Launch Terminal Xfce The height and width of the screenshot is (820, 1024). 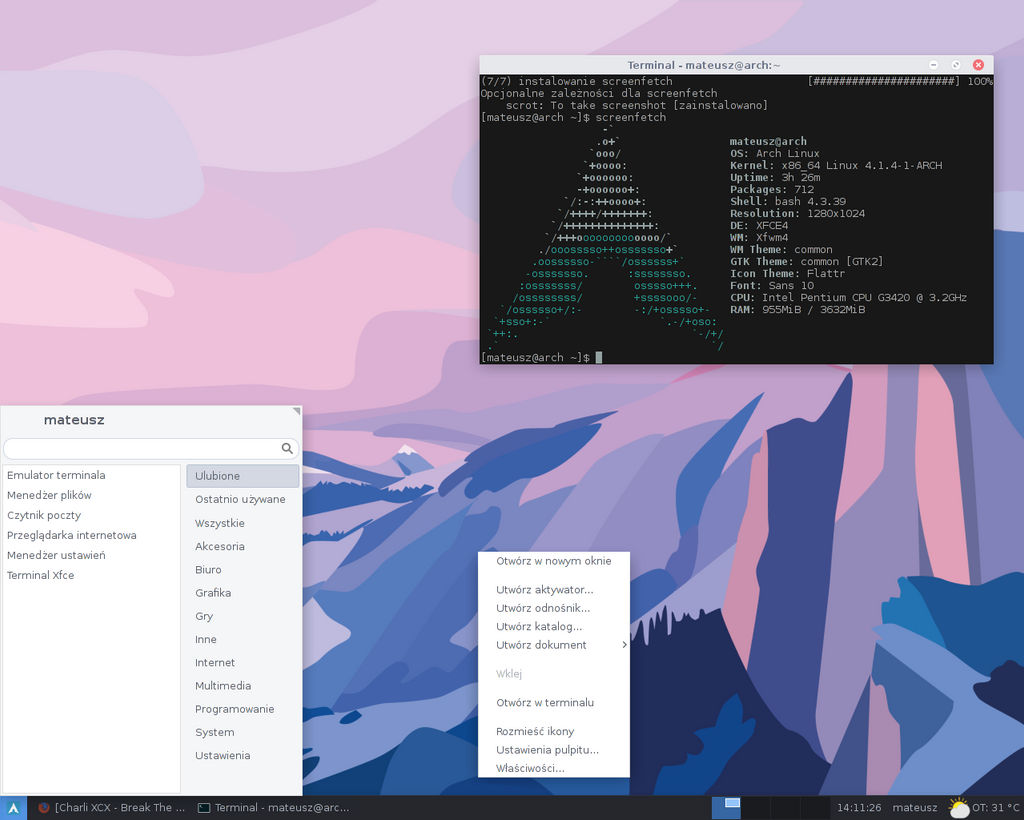91,575
